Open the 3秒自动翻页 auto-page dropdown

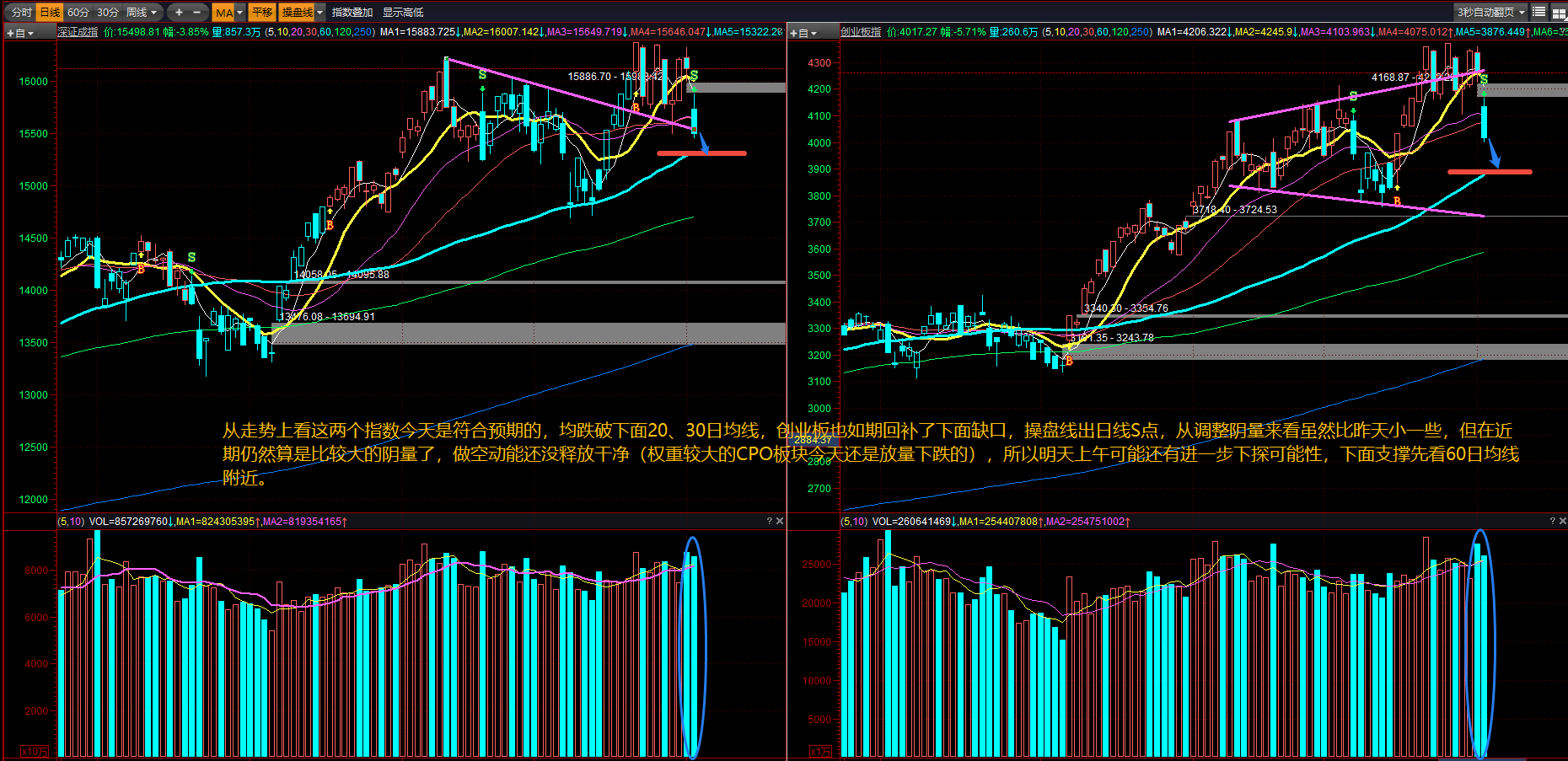coord(1491,12)
